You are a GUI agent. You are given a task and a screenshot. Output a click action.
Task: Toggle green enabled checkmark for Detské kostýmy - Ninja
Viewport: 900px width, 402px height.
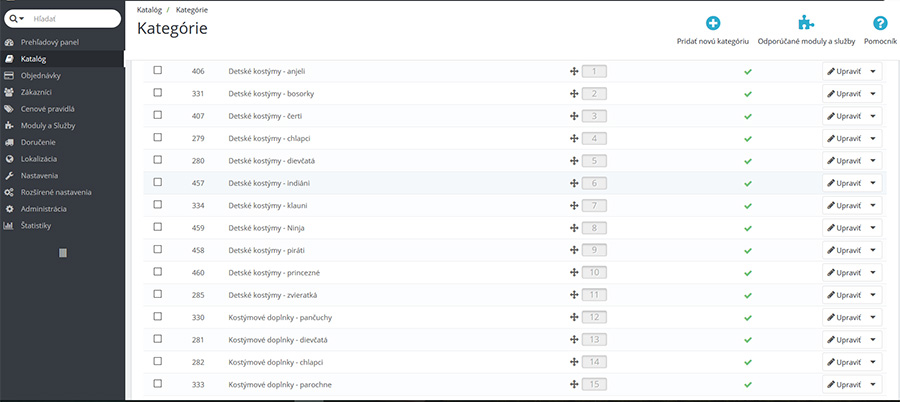(x=747, y=229)
